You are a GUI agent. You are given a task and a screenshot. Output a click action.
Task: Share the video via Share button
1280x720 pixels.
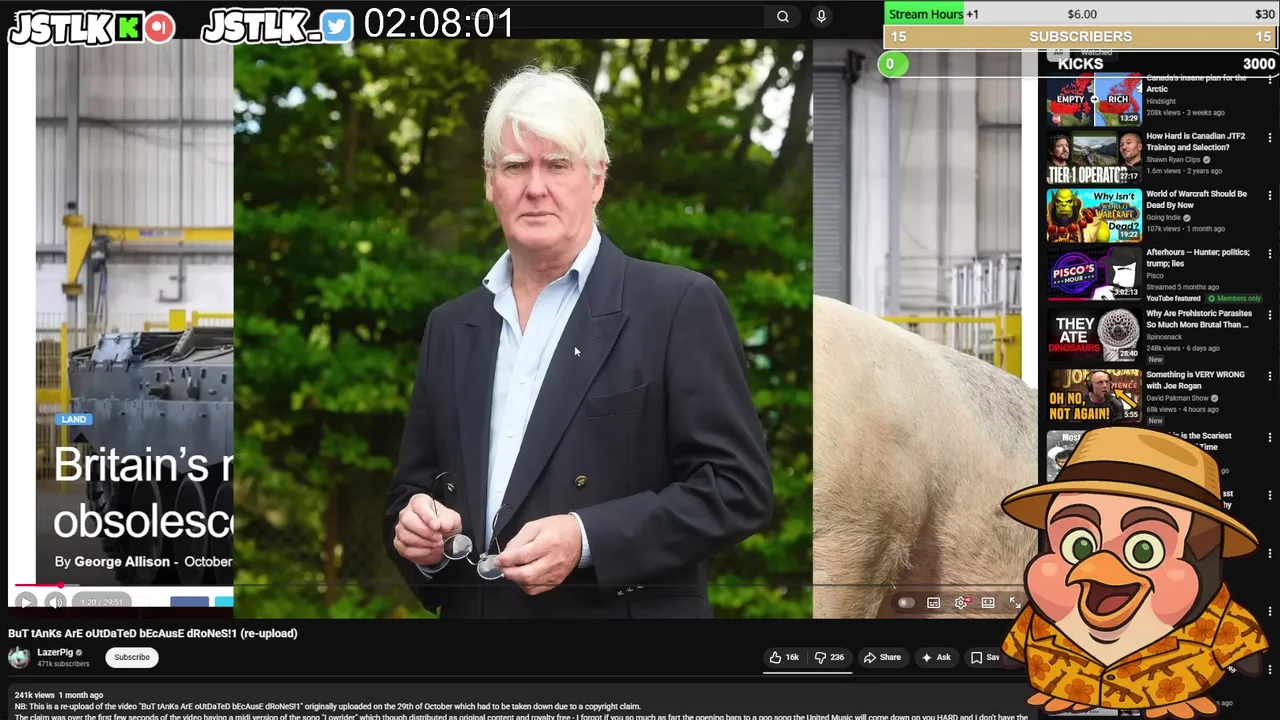point(882,657)
